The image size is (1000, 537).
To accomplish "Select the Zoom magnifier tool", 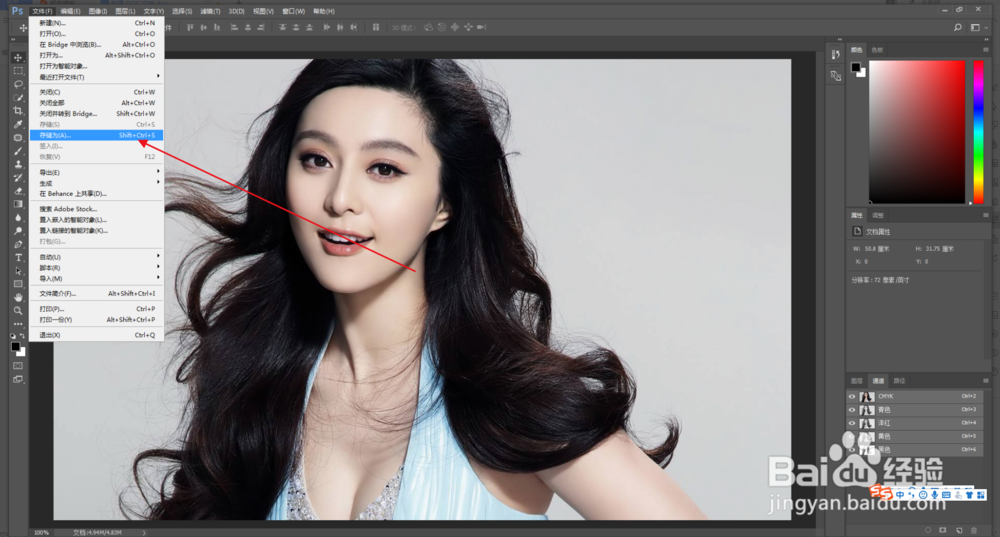I will tap(18, 311).
